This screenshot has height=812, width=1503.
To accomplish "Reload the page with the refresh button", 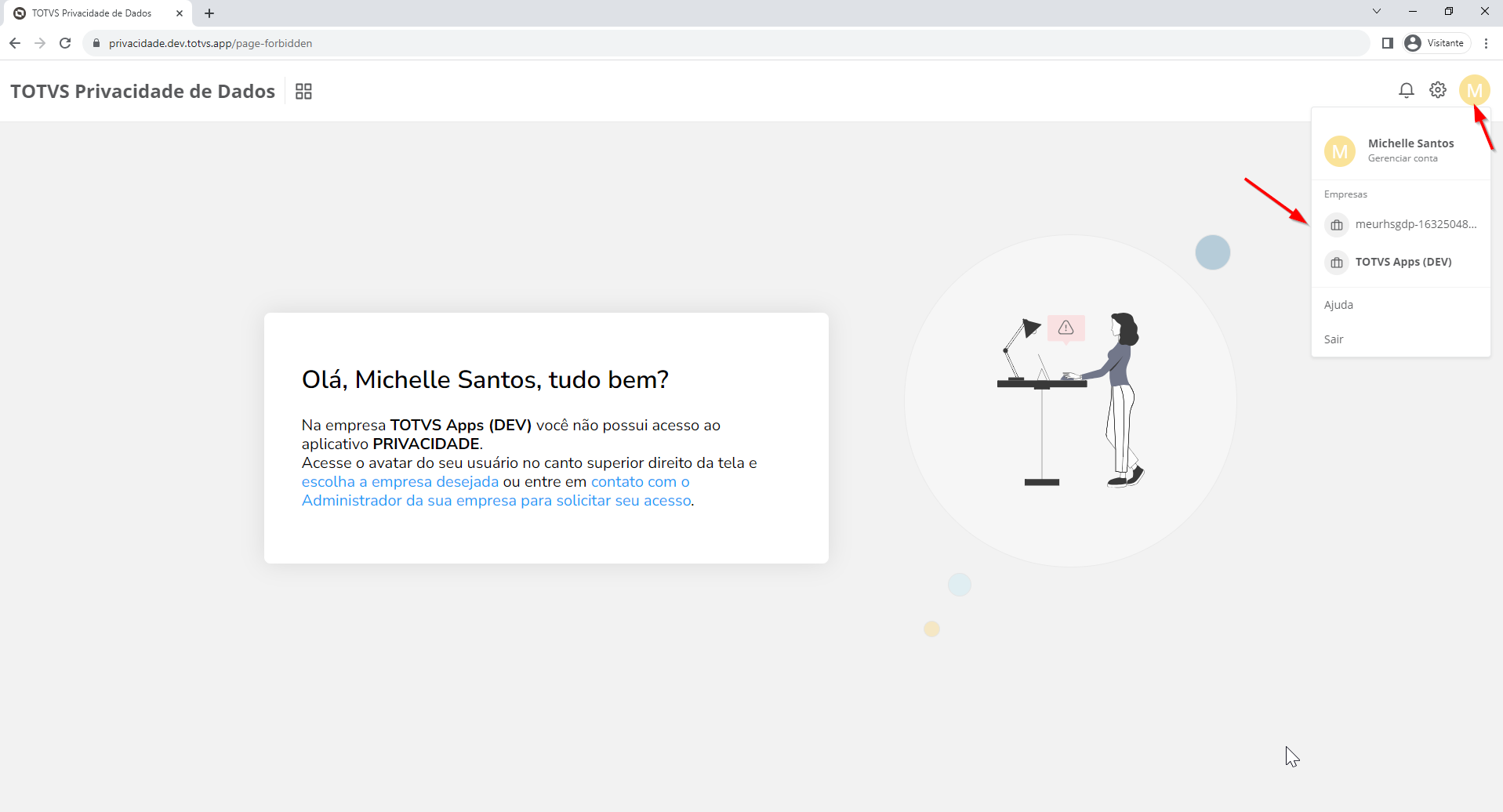I will tap(65, 43).
